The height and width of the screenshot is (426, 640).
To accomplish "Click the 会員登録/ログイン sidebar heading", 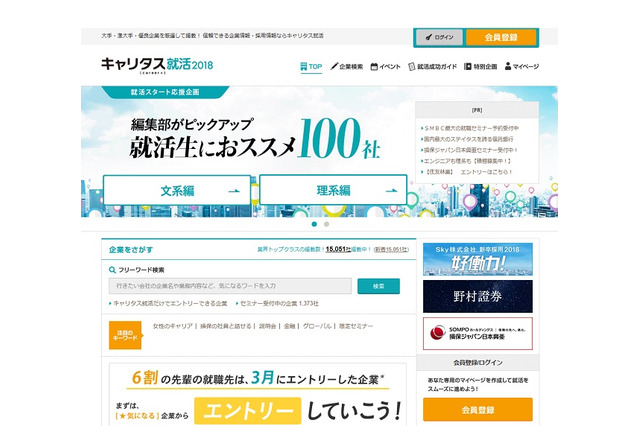I will click(x=478, y=362).
